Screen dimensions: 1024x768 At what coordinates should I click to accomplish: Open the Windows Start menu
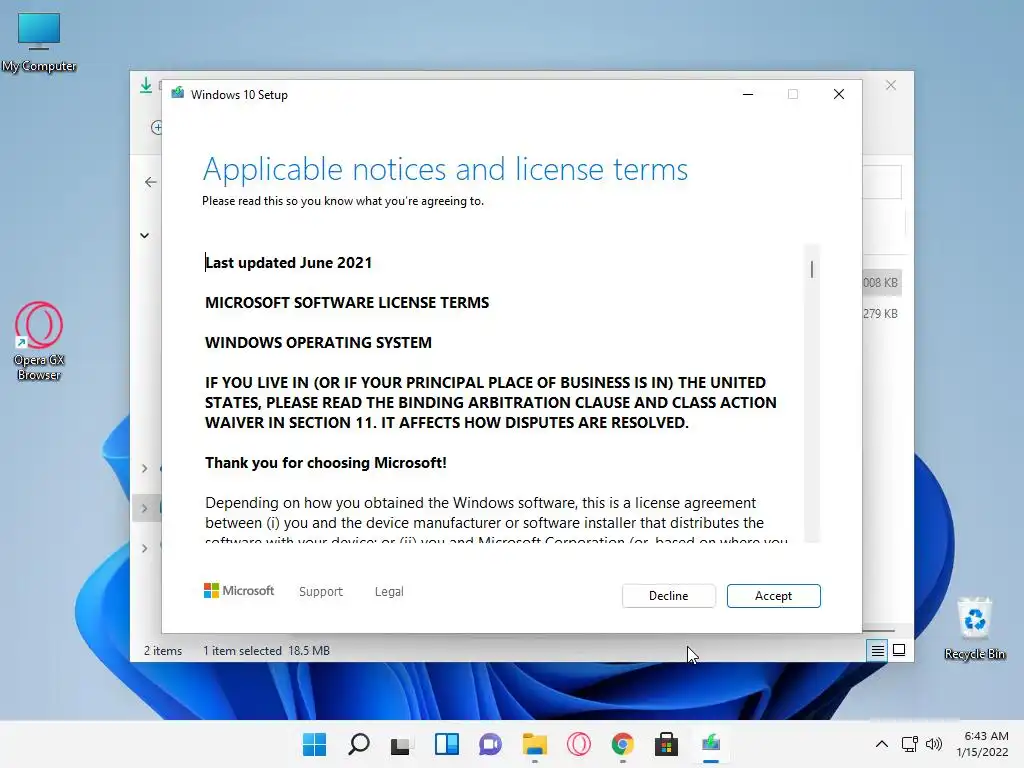point(314,744)
